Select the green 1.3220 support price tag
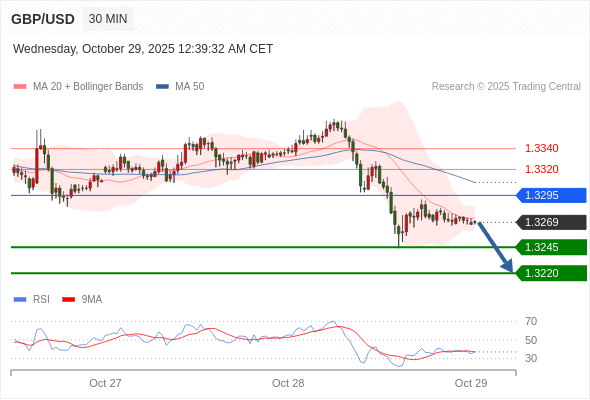The width and height of the screenshot is (590, 400). pyautogui.click(x=552, y=273)
